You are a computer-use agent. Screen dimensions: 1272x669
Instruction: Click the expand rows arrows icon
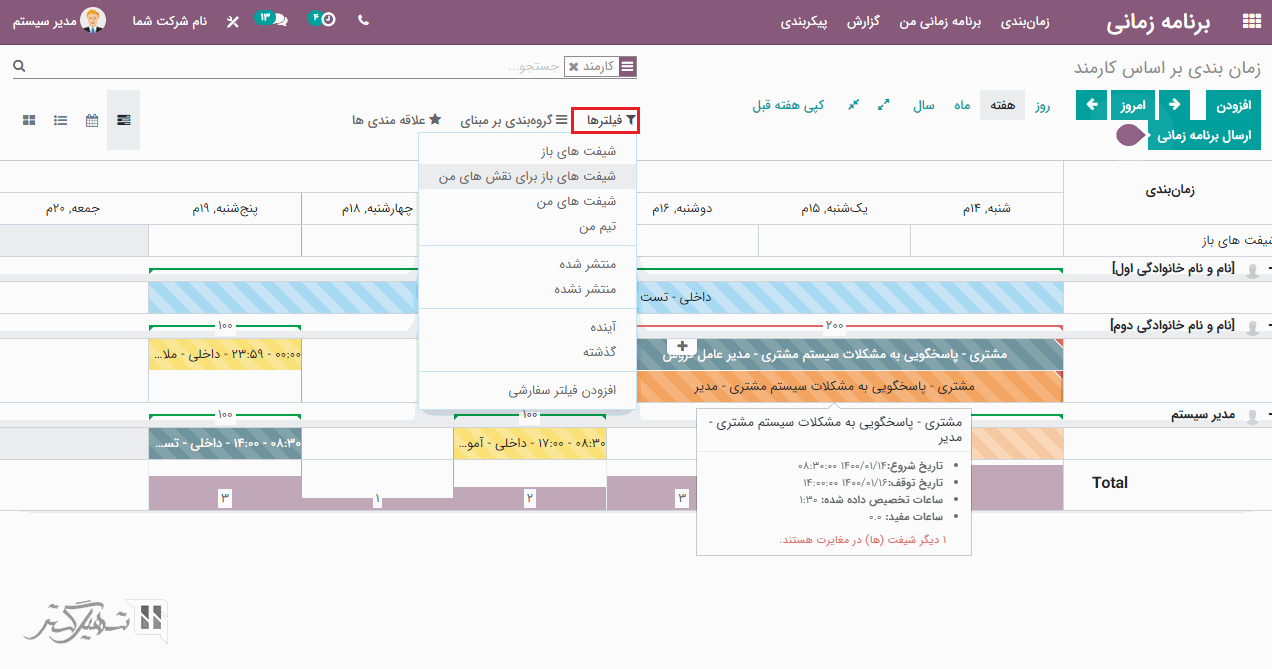pyautogui.click(x=884, y=105)
